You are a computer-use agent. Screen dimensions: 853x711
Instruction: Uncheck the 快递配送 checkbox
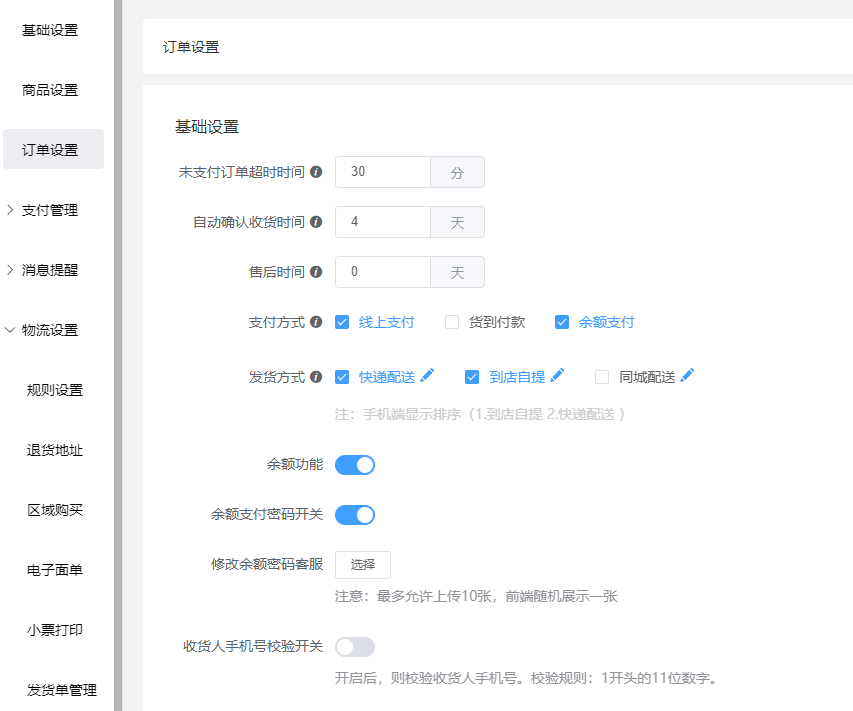[x=342, y=377]
